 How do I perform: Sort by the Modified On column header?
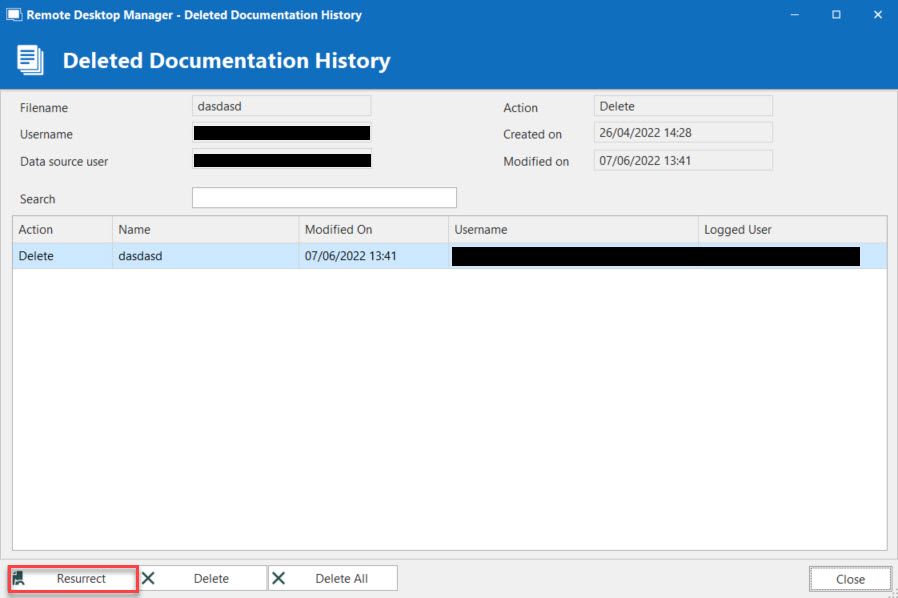click(373, 230)
